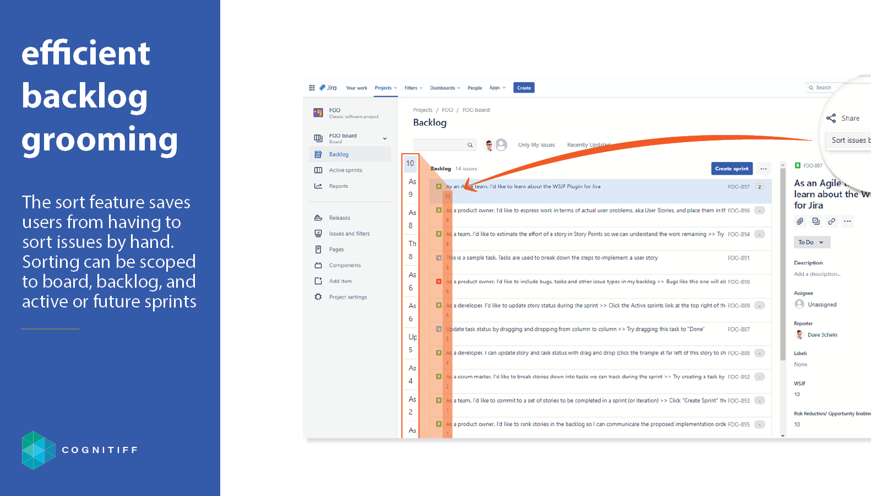Open Issues and filters in the sidebar

pos(350,233)
